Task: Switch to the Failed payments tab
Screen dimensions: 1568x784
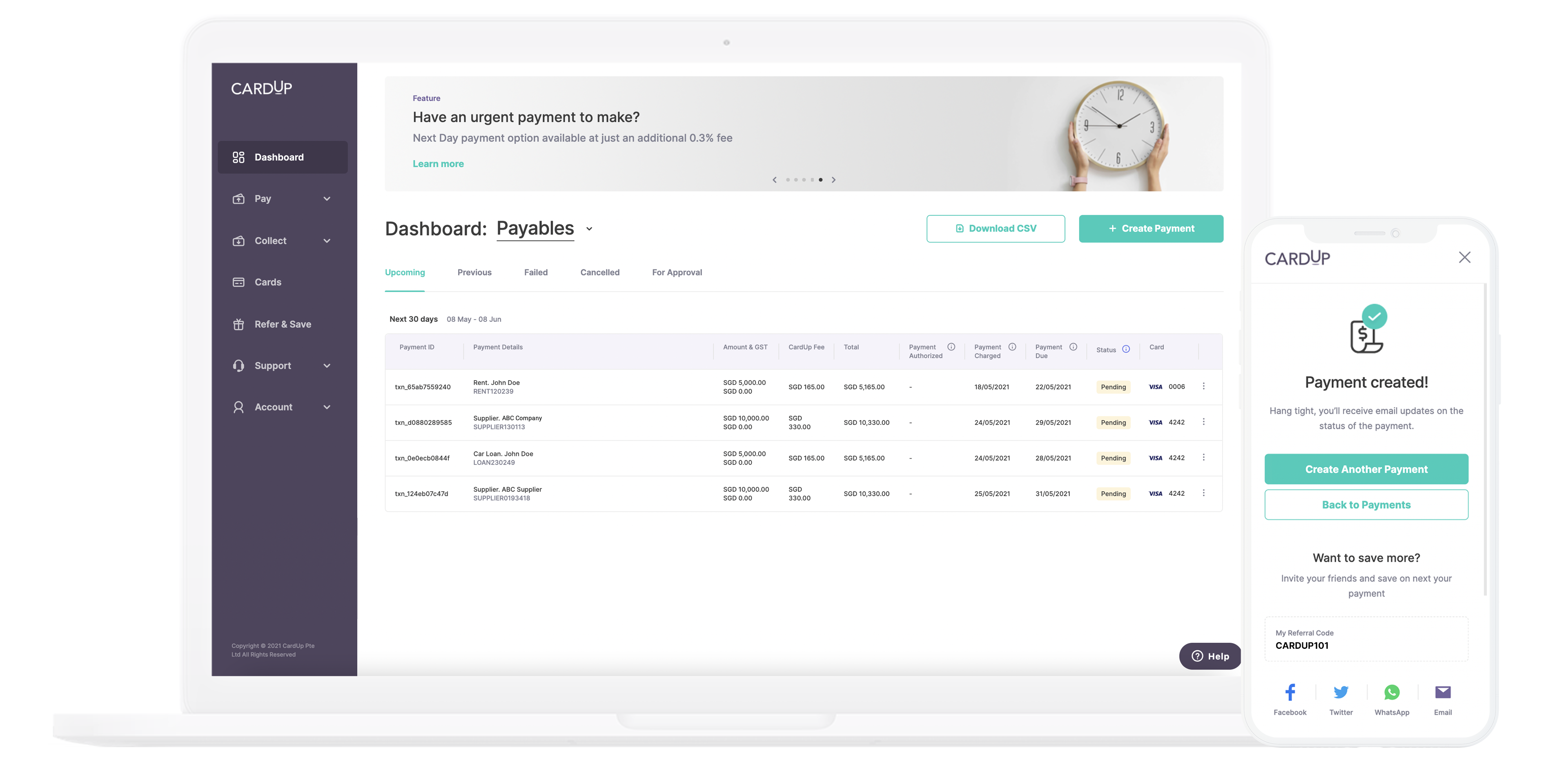Action: tap(535, 272)
